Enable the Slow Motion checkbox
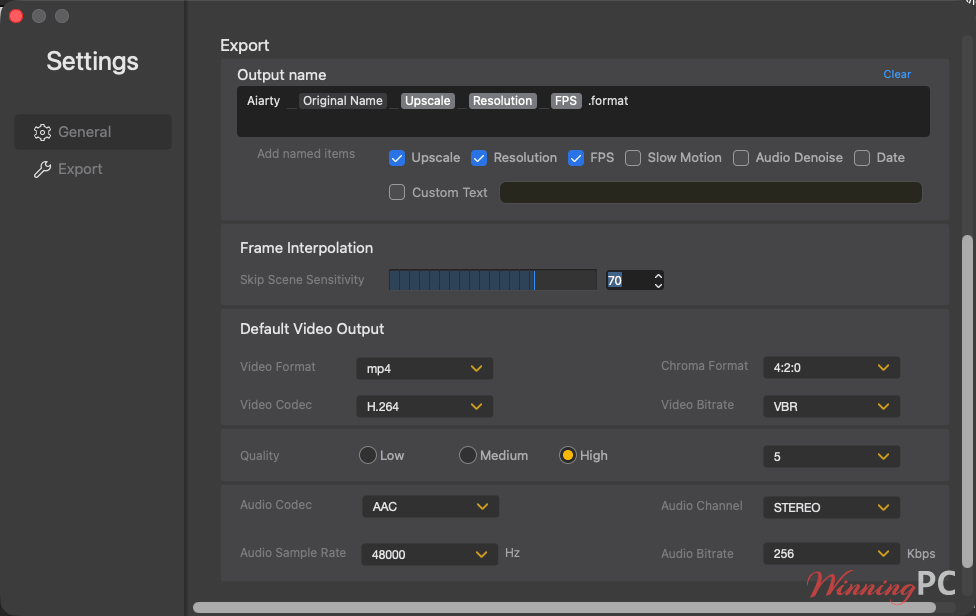Viewport: 976px width, 616px height. pos(633,158)
